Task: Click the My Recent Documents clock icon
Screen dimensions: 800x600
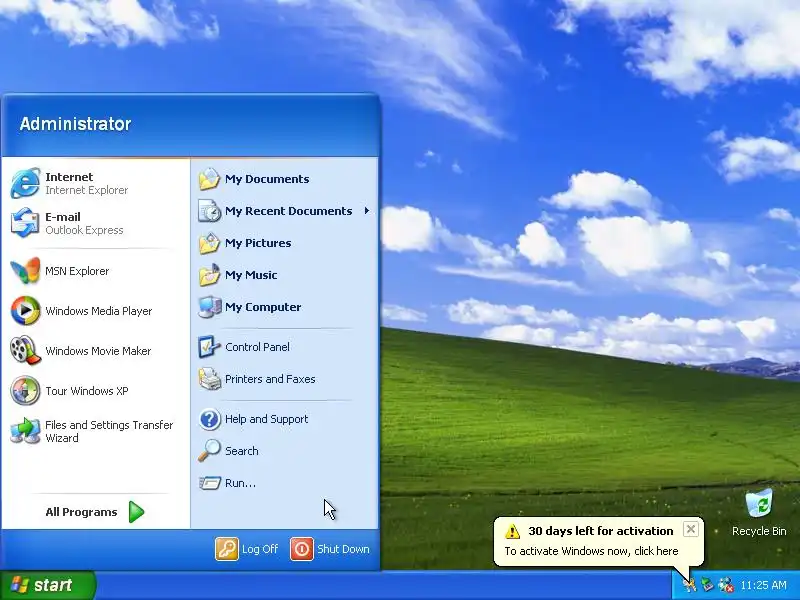Action: coord(209,211)
